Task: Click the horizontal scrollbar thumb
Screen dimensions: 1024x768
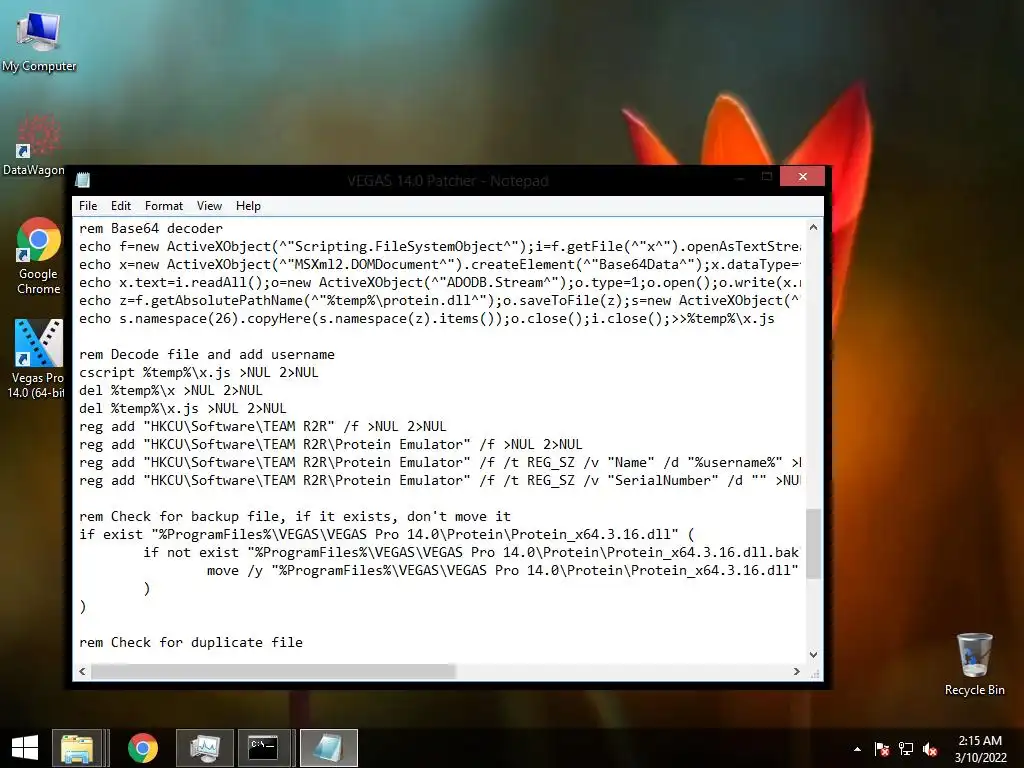Action: [274, 671]
